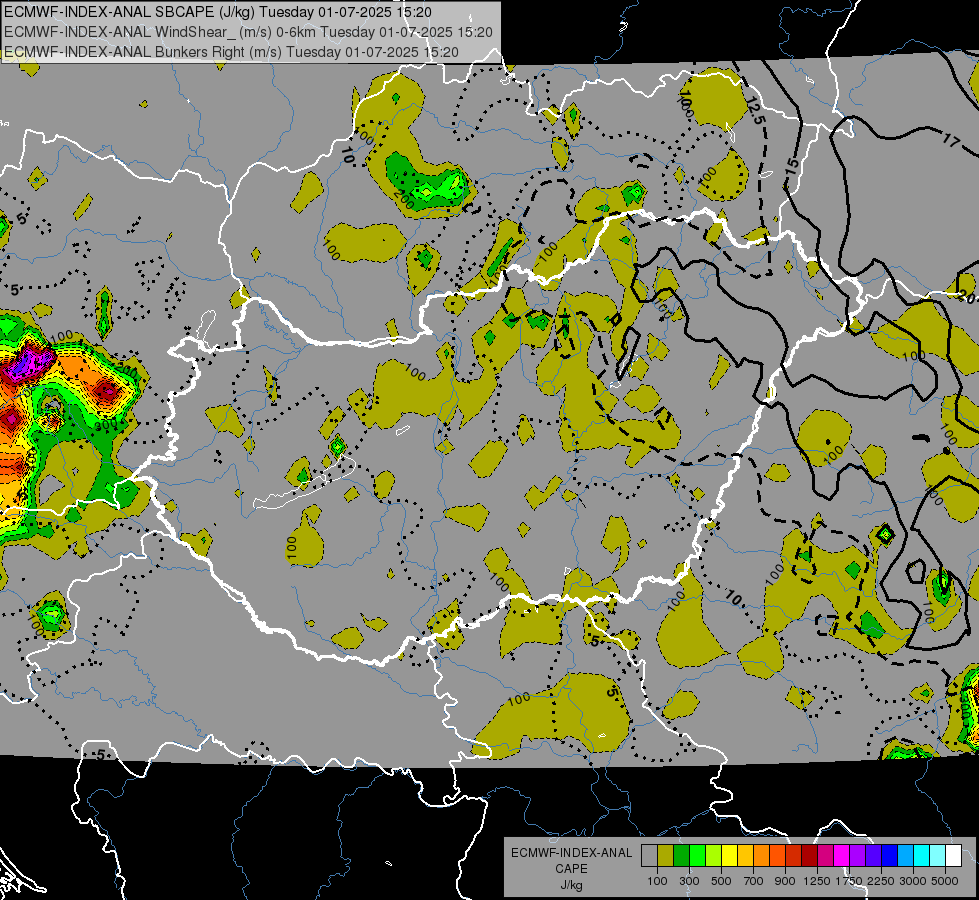Click the gray legend swatch
979x900 pixels.
click(x=649, y=856)
